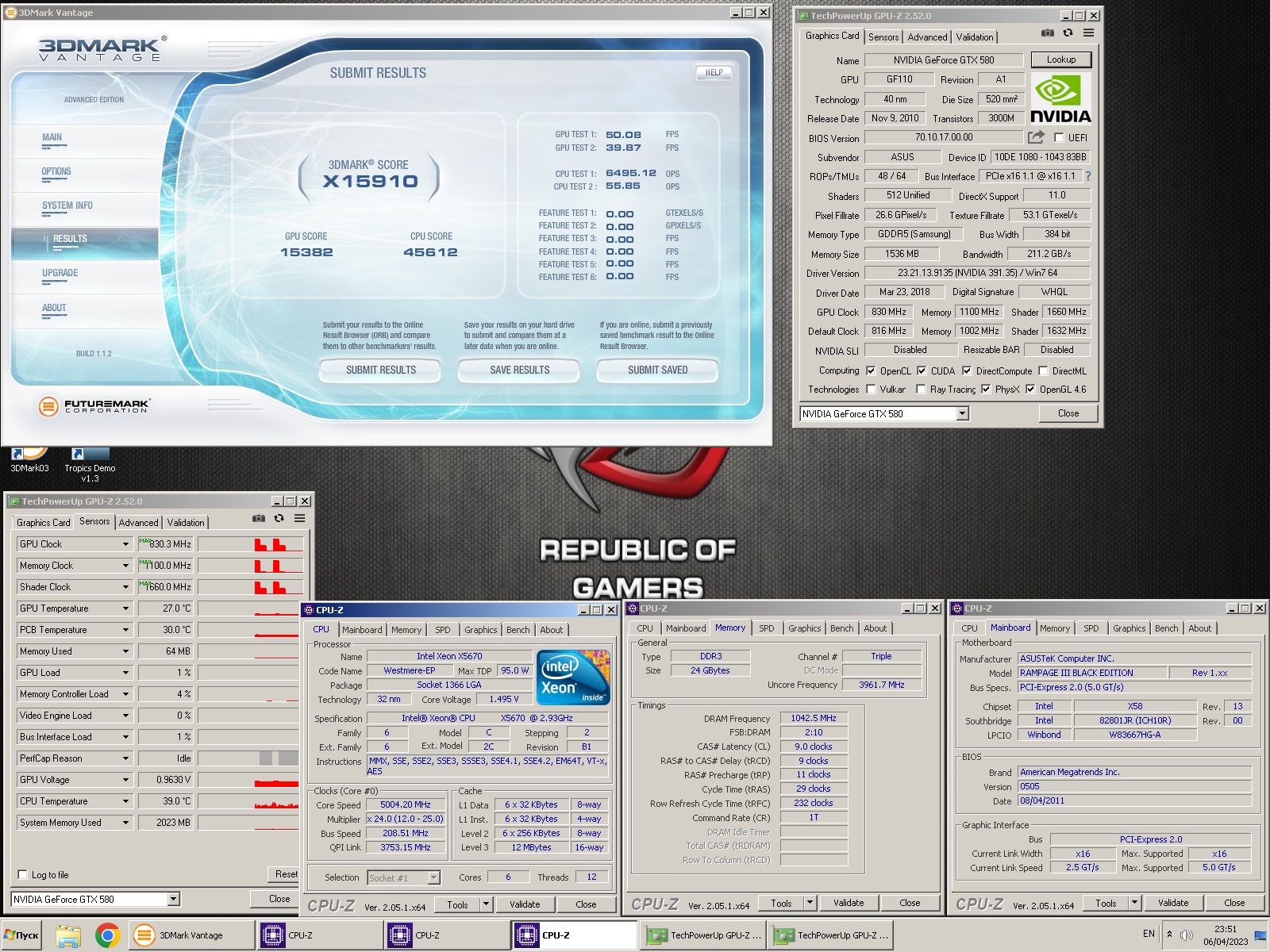1270x952 pixels.
Task: Open GPU dropdown in Sensors window
Action: (174, 899)
